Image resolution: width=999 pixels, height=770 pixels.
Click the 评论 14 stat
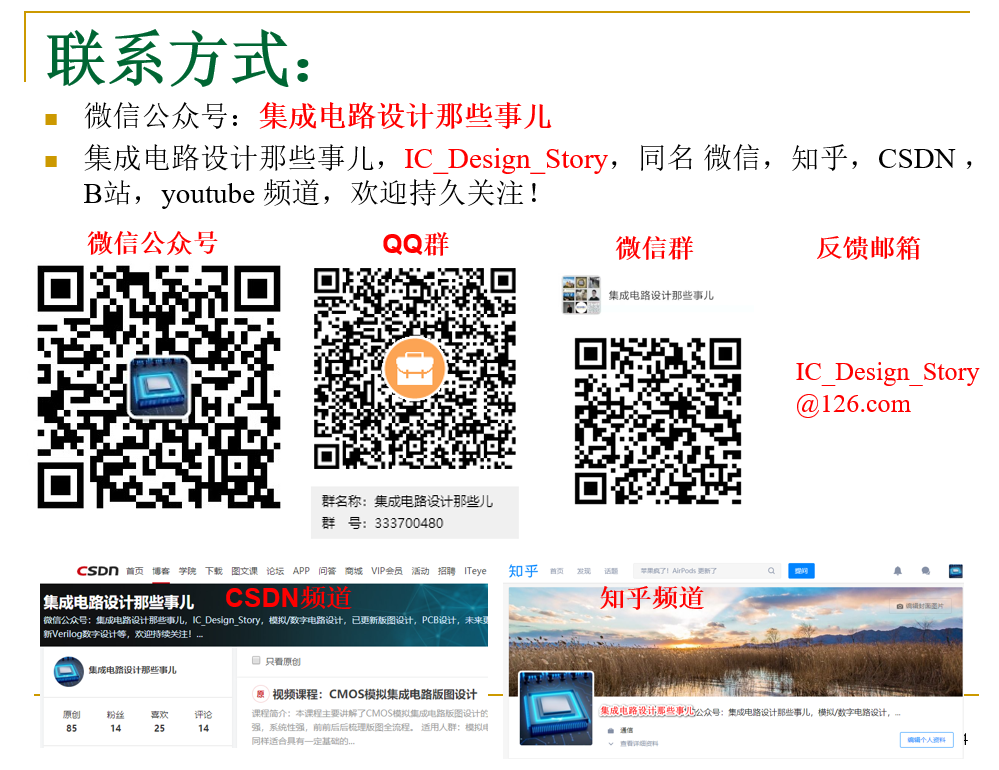tap(203, 722)
